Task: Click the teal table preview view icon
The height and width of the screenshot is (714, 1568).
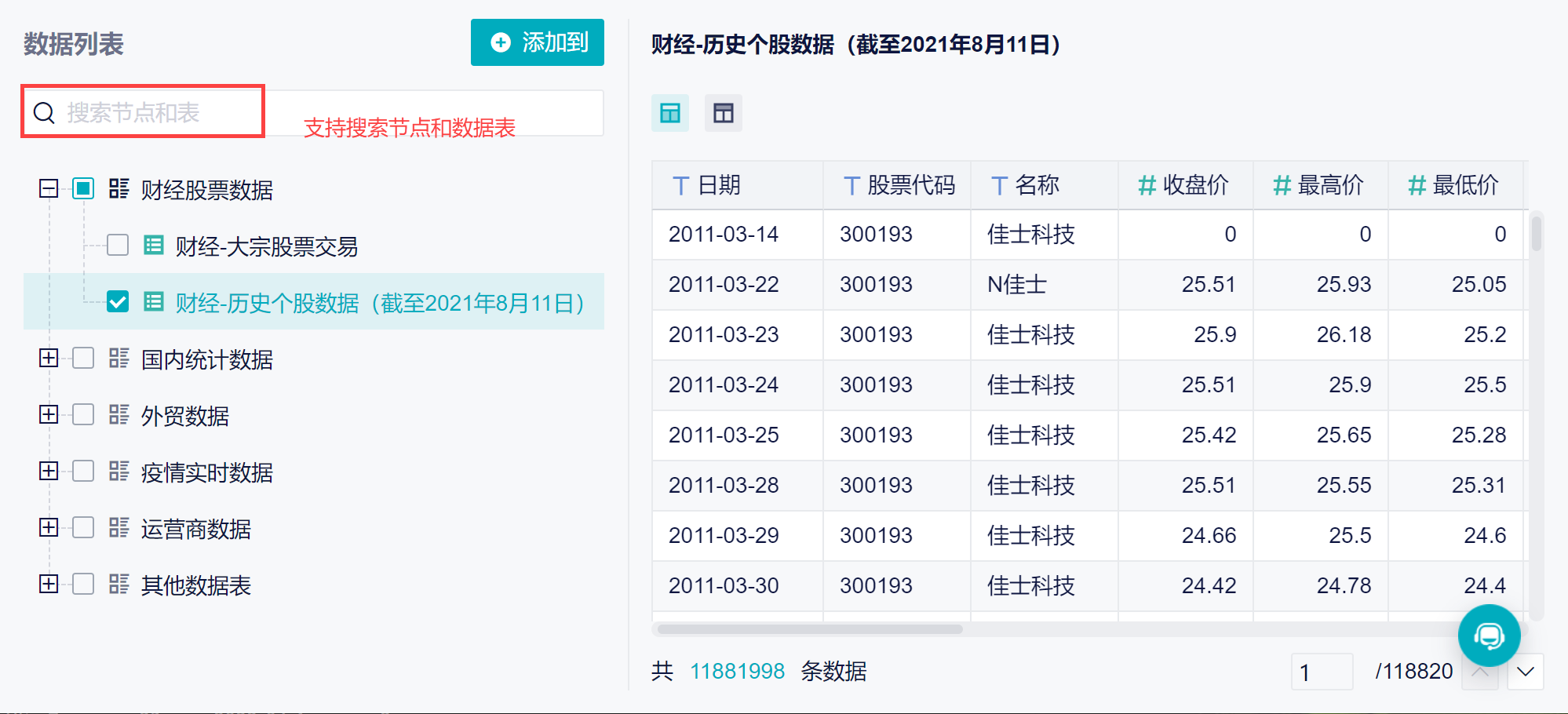Action: coord(670,113)
